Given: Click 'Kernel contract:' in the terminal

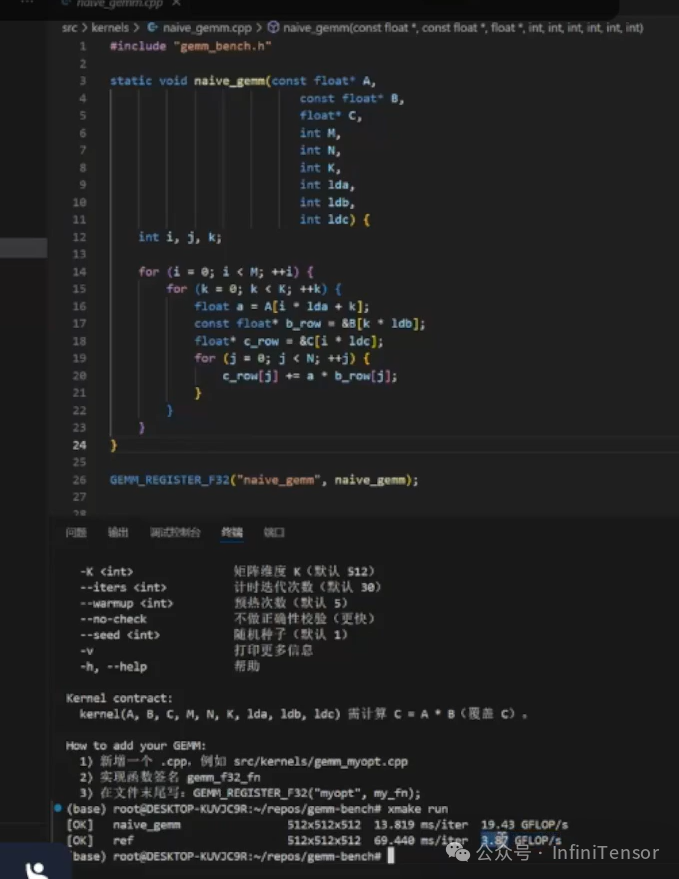Looking at the screenshot, I should coord(119,698).
